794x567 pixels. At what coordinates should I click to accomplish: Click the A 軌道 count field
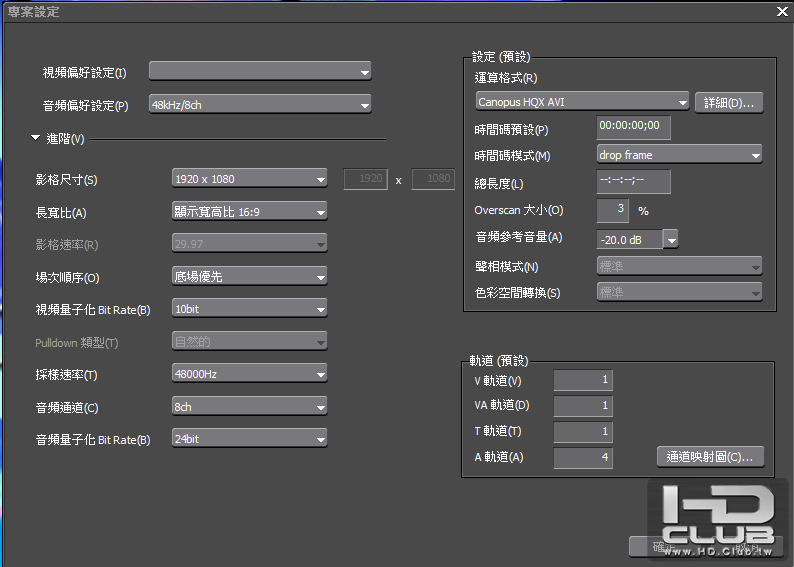pos(583,458)
